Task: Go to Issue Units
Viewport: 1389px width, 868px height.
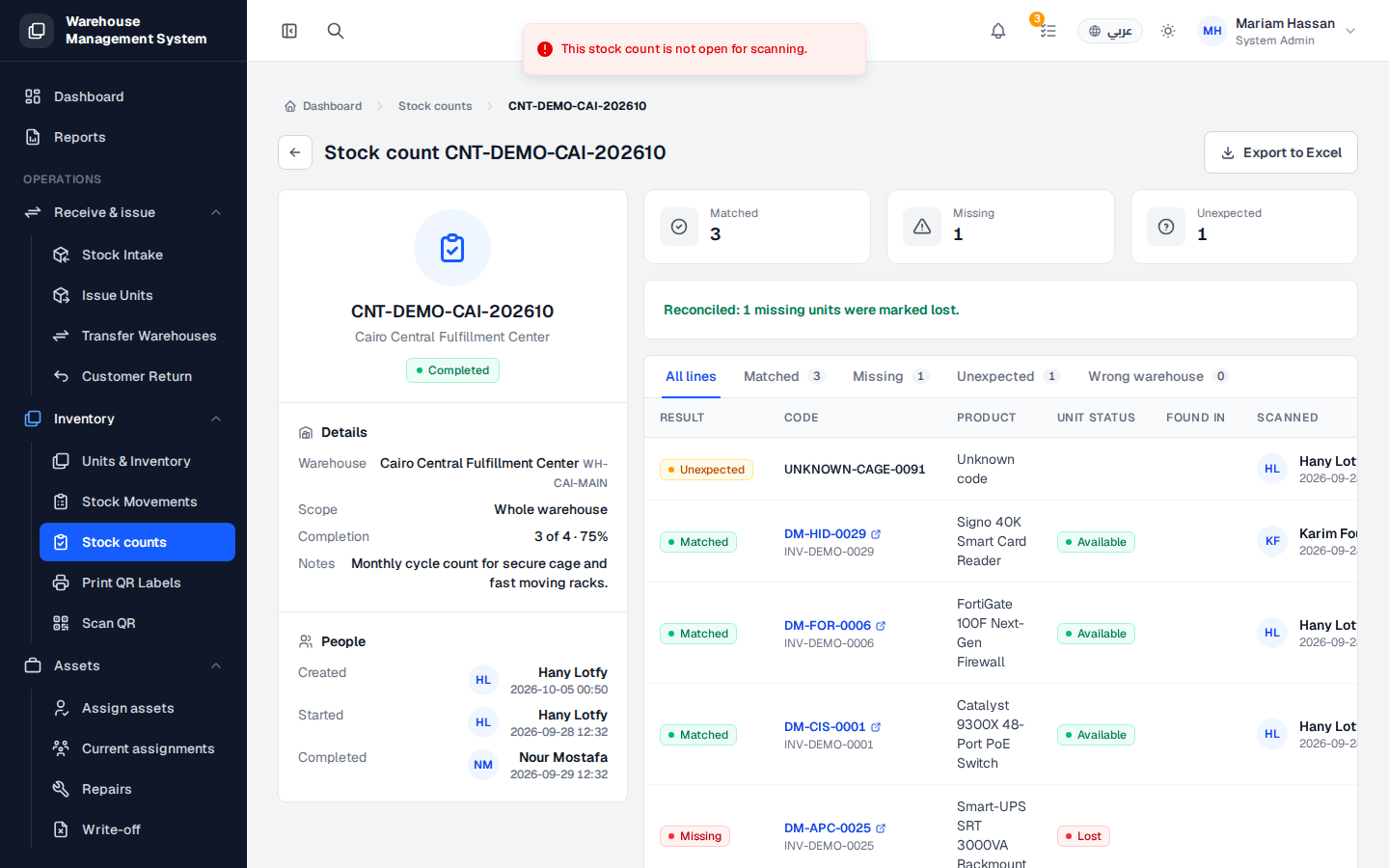Action: point(137,295)
